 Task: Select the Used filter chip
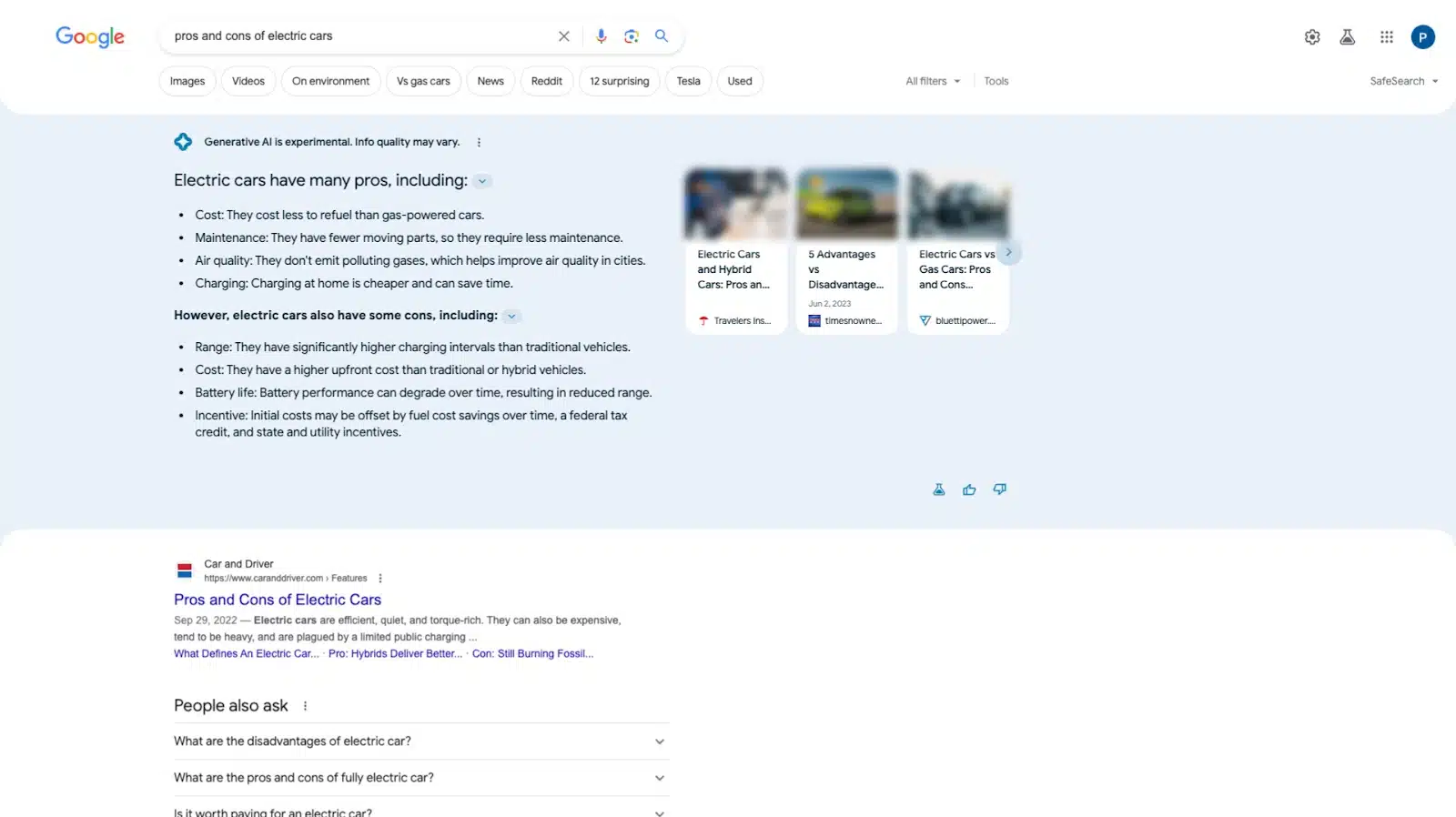(x=740, y=81)
